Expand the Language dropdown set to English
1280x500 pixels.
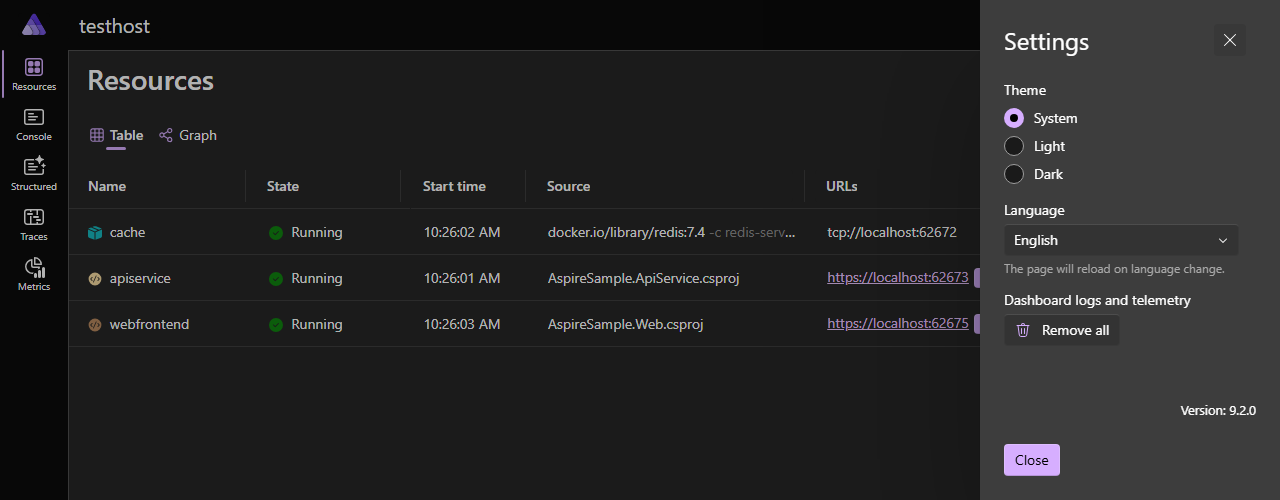(1121, 240)
